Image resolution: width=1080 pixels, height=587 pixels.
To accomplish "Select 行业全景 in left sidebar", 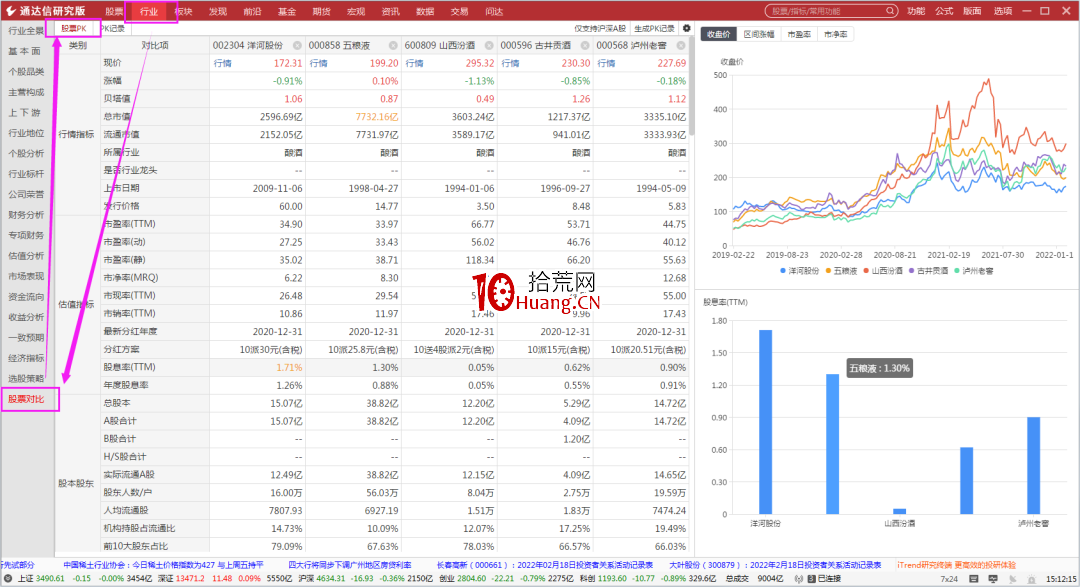I will tap(26, 30).
